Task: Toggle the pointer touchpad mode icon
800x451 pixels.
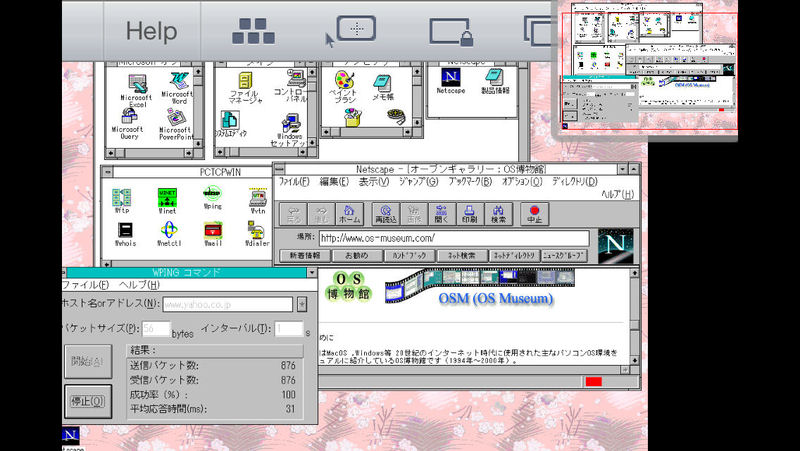Action: 351,31
